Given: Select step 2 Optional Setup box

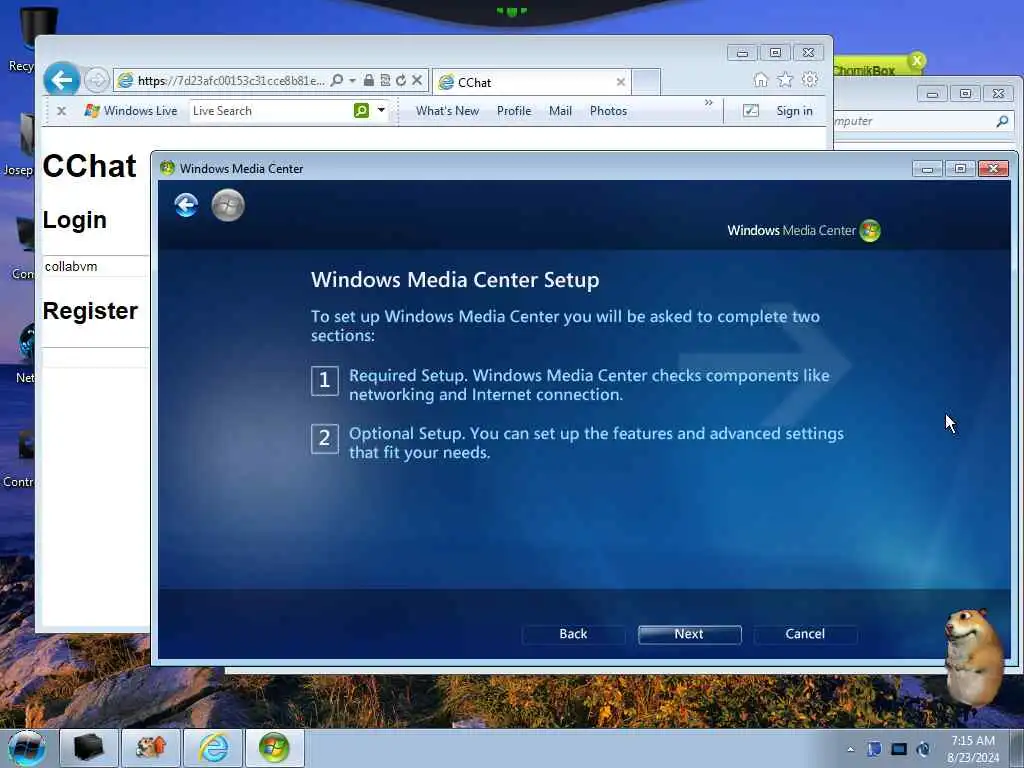Looking at the screenshot, I should pos(325,438).
